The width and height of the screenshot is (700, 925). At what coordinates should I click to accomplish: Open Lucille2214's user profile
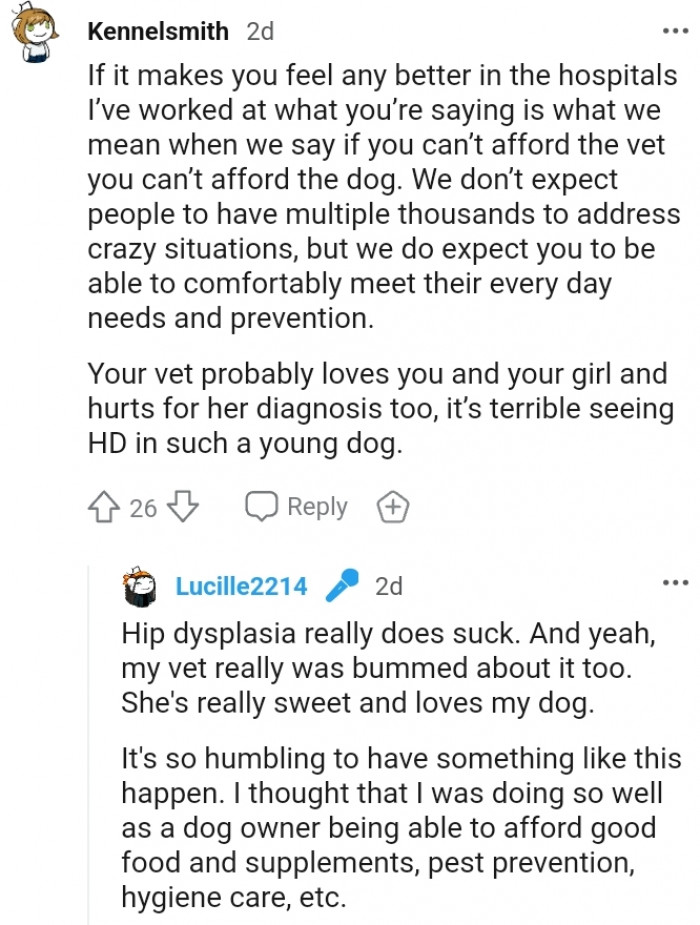[x=244, y=586]
